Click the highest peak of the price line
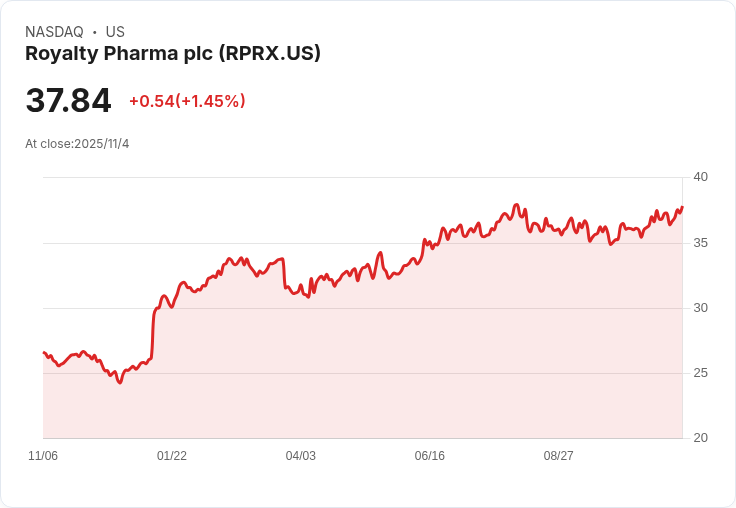Viewport: 736px width, 508px height. (516, 205)
